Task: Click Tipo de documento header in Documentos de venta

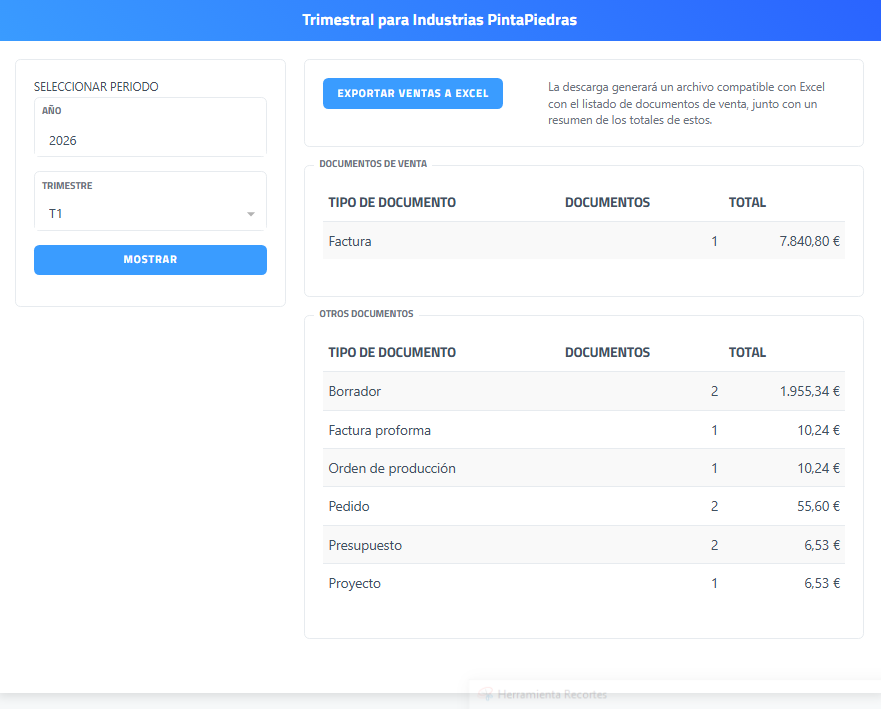Action: (392, 202)
